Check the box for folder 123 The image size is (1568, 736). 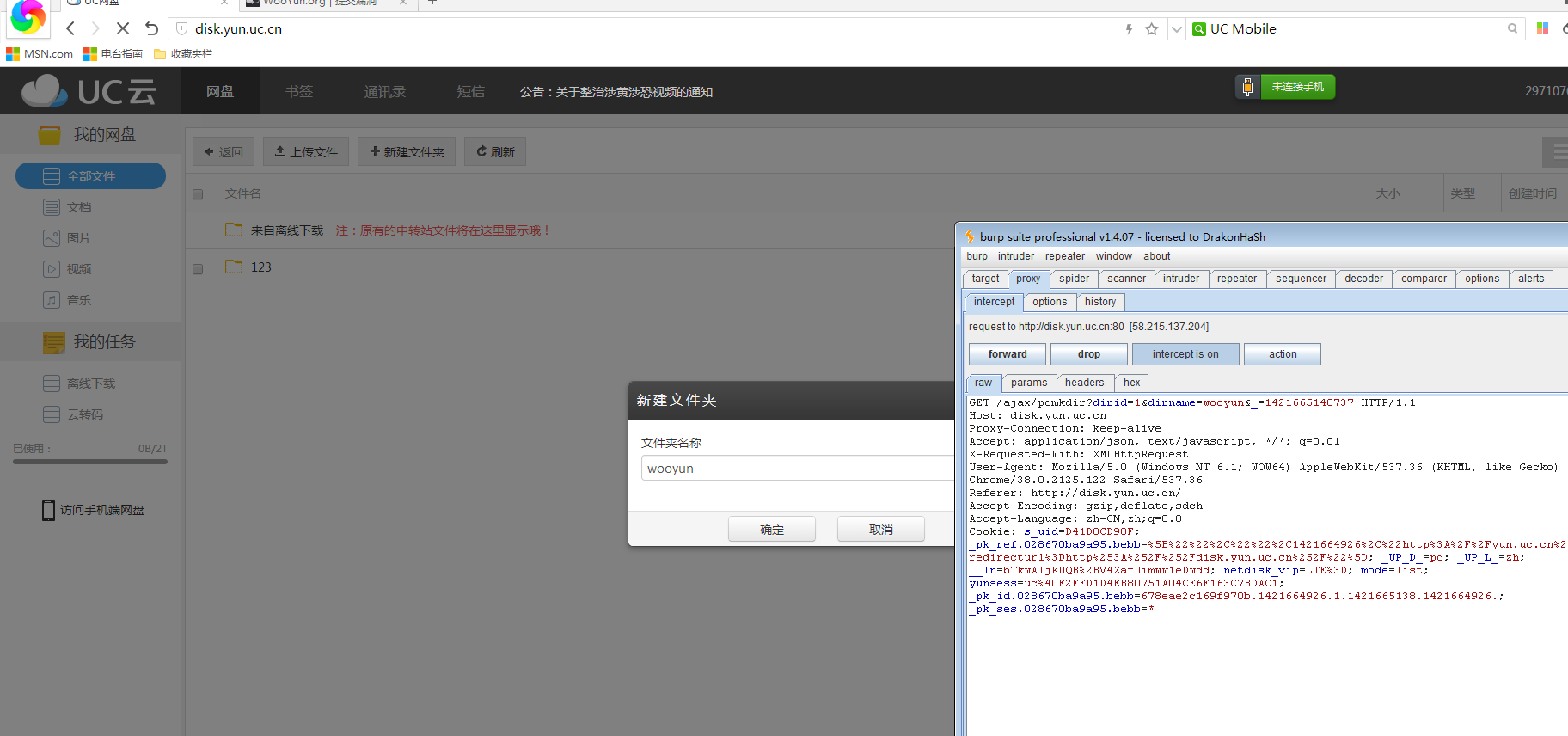pyautogui.click(x=198, y=269)
